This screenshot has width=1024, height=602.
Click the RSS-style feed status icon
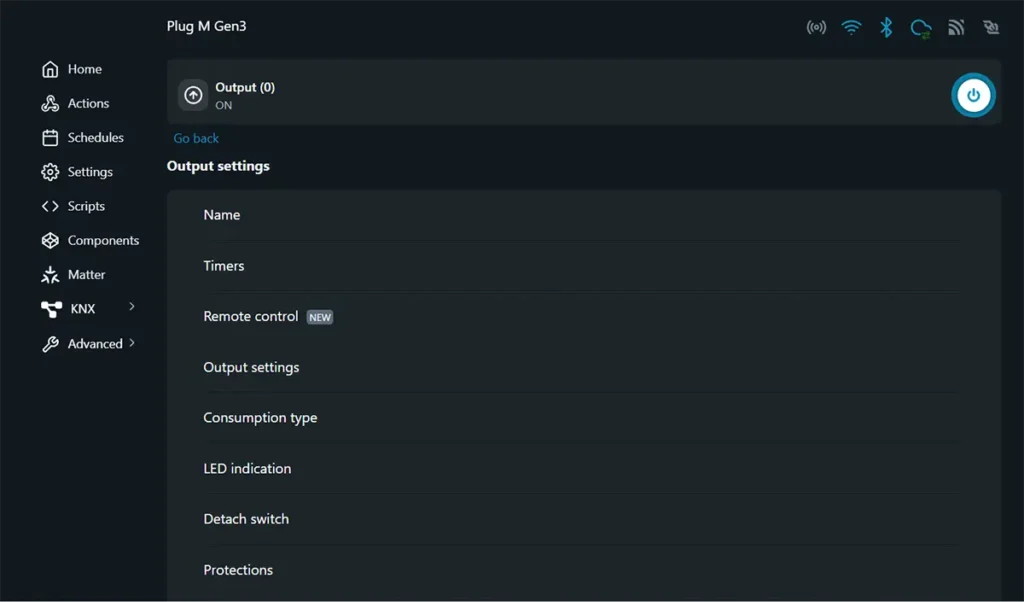[956, 27]
